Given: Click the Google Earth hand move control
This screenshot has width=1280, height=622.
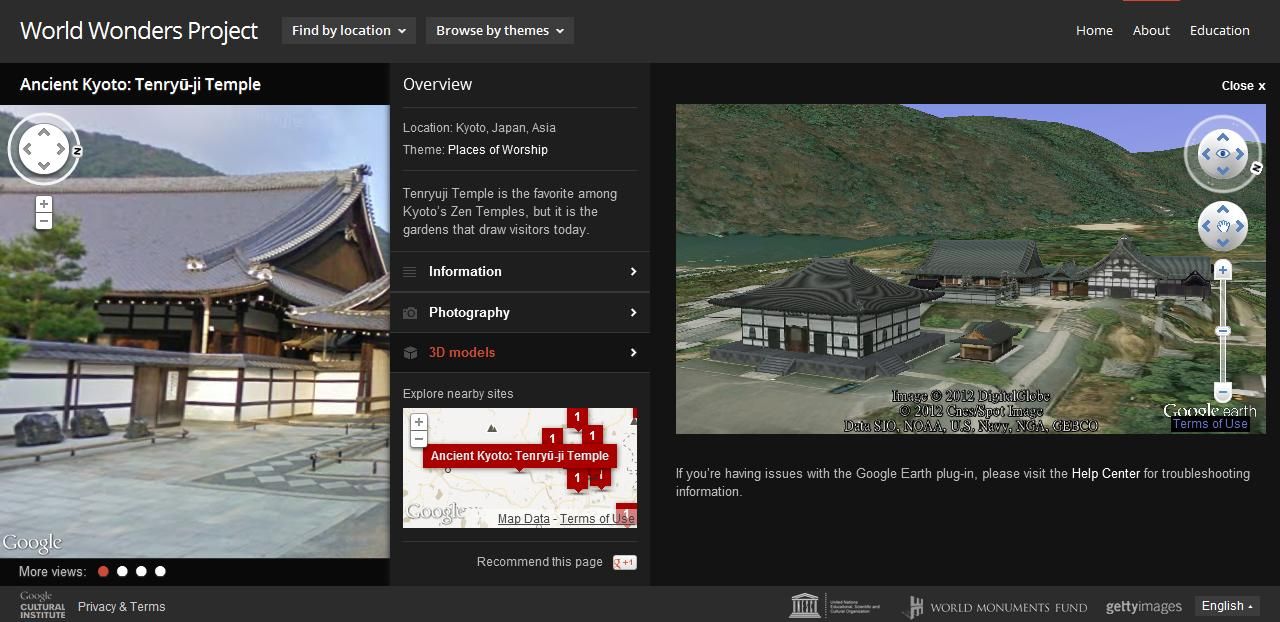Looking at the screenshot, I should (1222, 227).
